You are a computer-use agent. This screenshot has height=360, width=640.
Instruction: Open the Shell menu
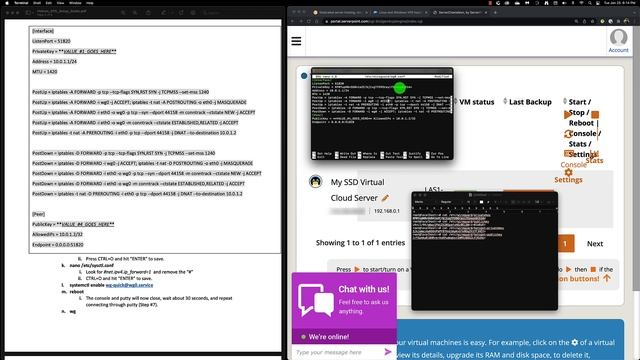pos(37,3)
